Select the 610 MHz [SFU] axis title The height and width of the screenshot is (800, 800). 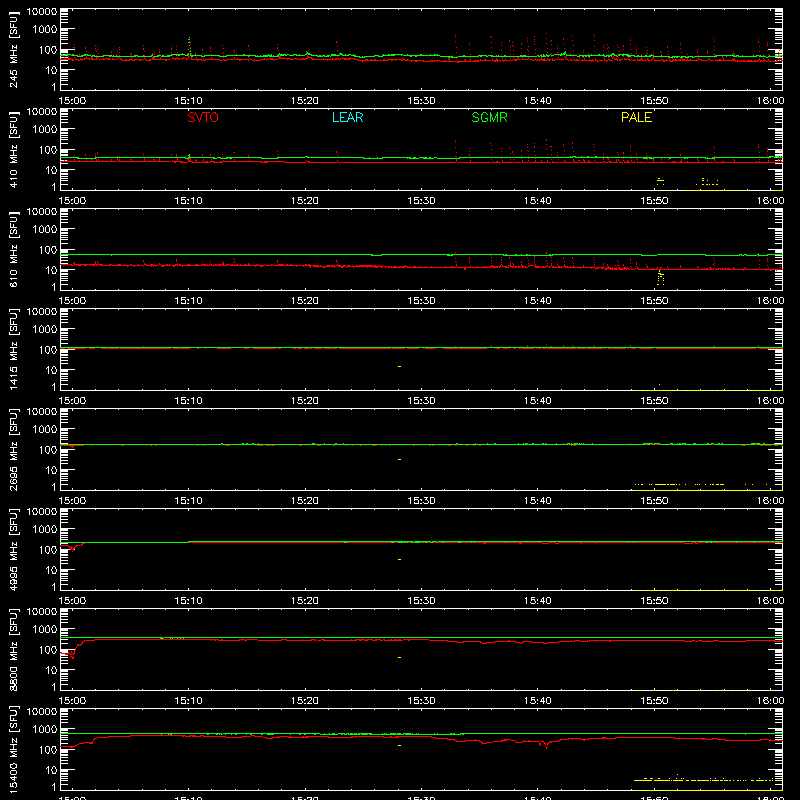[x=13, y=249]
